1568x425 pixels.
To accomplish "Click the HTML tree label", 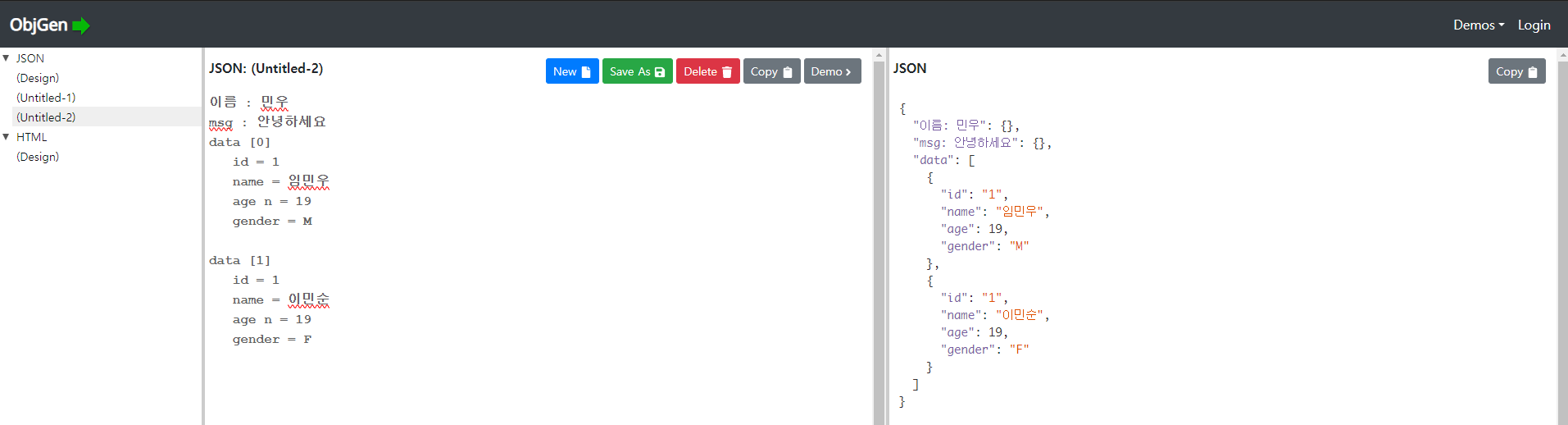I will (32, 137).
